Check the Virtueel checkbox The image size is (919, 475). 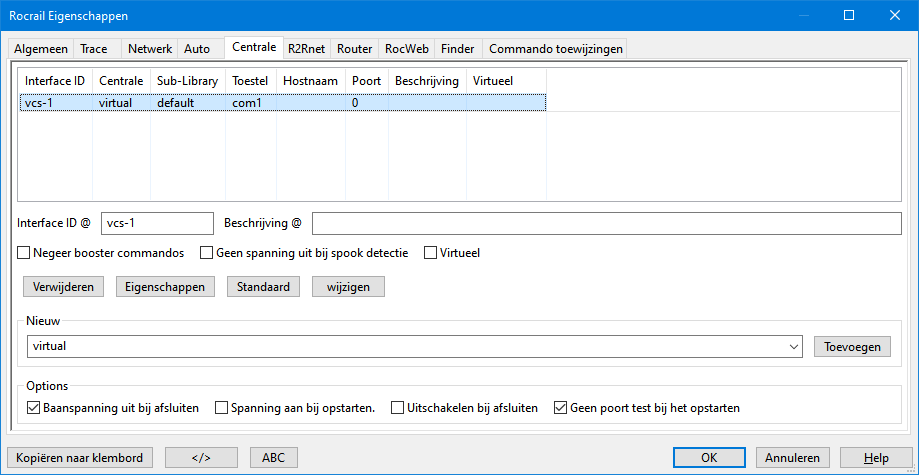point(431,253)
